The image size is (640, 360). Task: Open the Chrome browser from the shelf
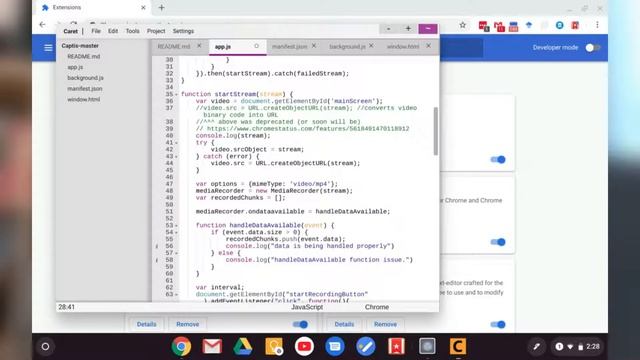pos(181,347)
